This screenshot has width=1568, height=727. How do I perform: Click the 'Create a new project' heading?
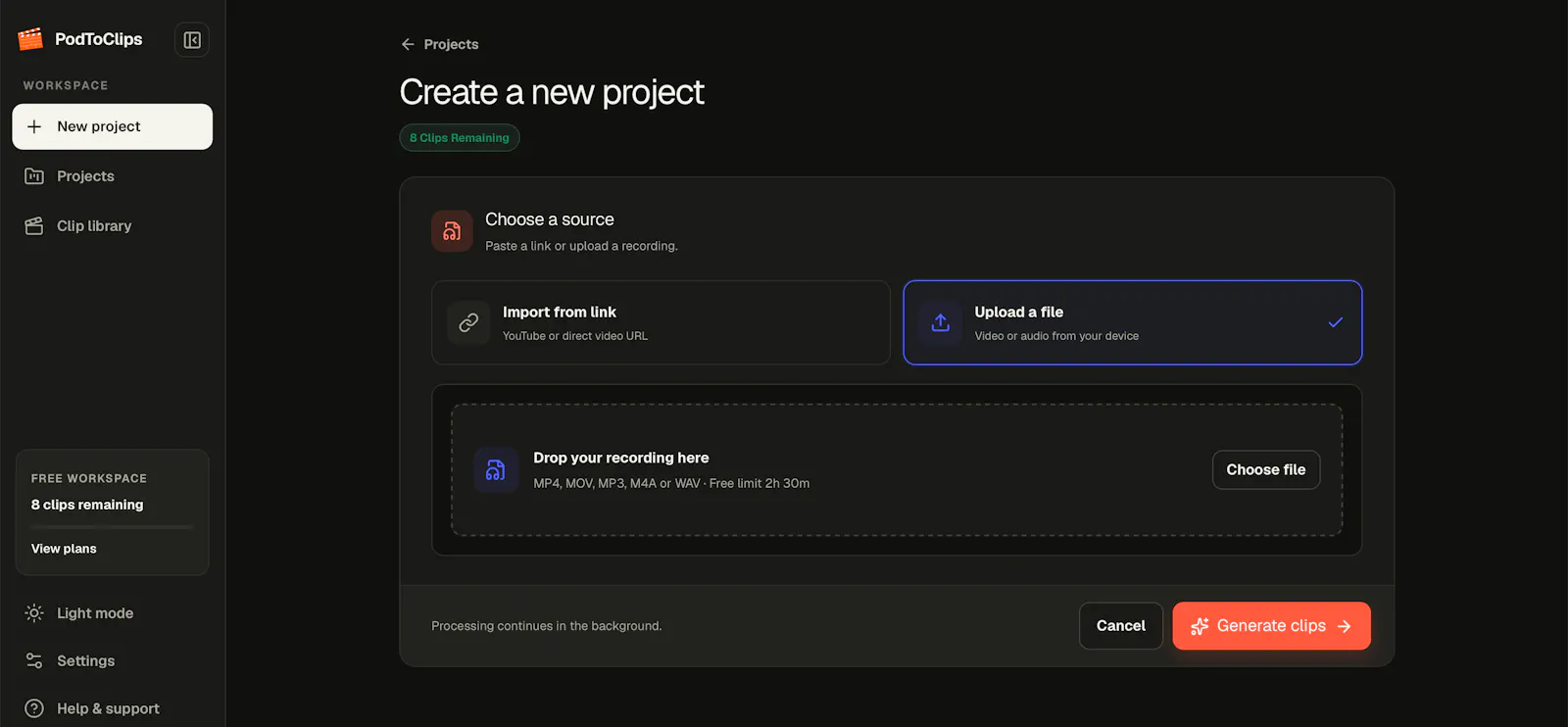[x=552, y=92]
